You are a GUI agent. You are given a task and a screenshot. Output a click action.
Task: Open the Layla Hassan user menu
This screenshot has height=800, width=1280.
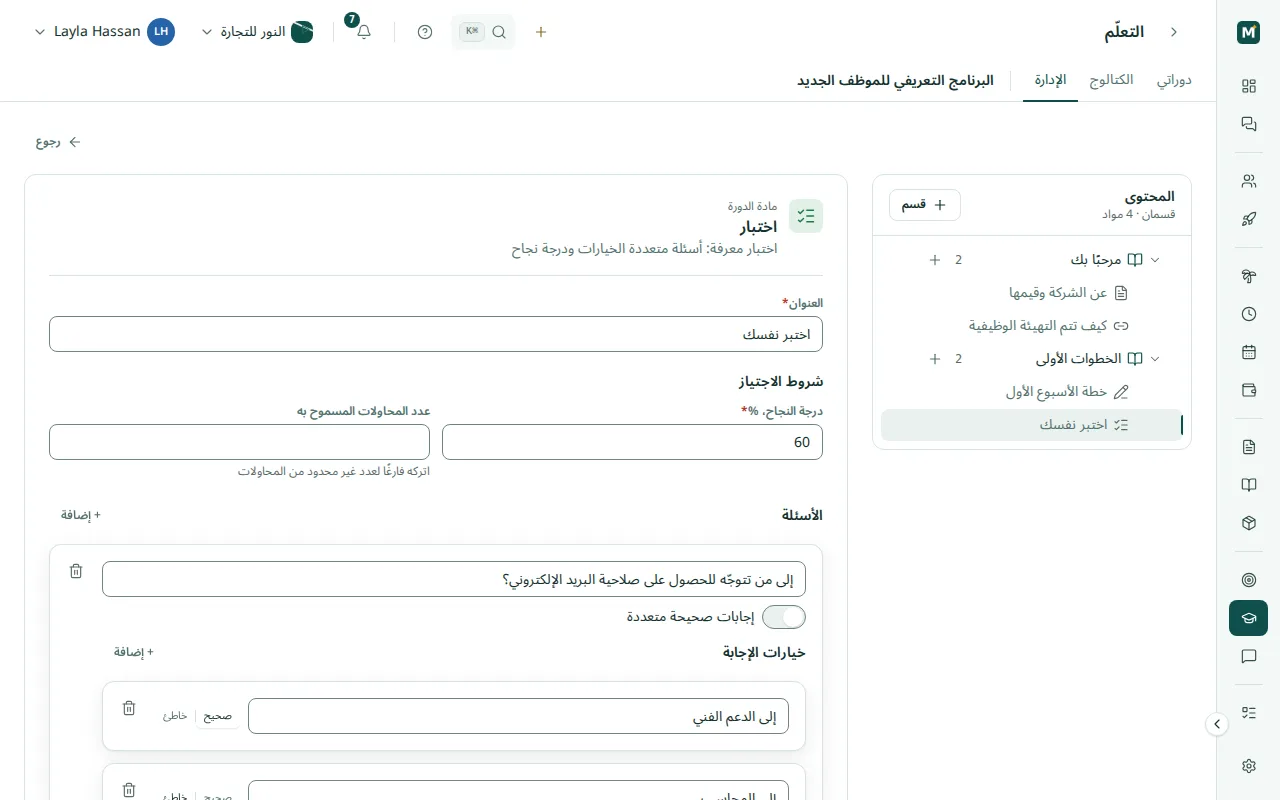point(104,32)
